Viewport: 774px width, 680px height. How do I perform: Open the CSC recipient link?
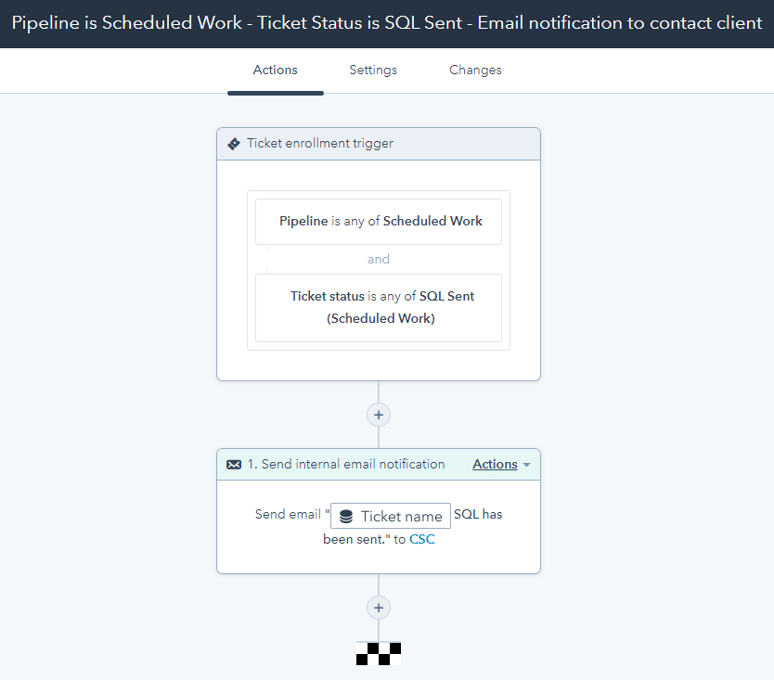tap(422, 540)
